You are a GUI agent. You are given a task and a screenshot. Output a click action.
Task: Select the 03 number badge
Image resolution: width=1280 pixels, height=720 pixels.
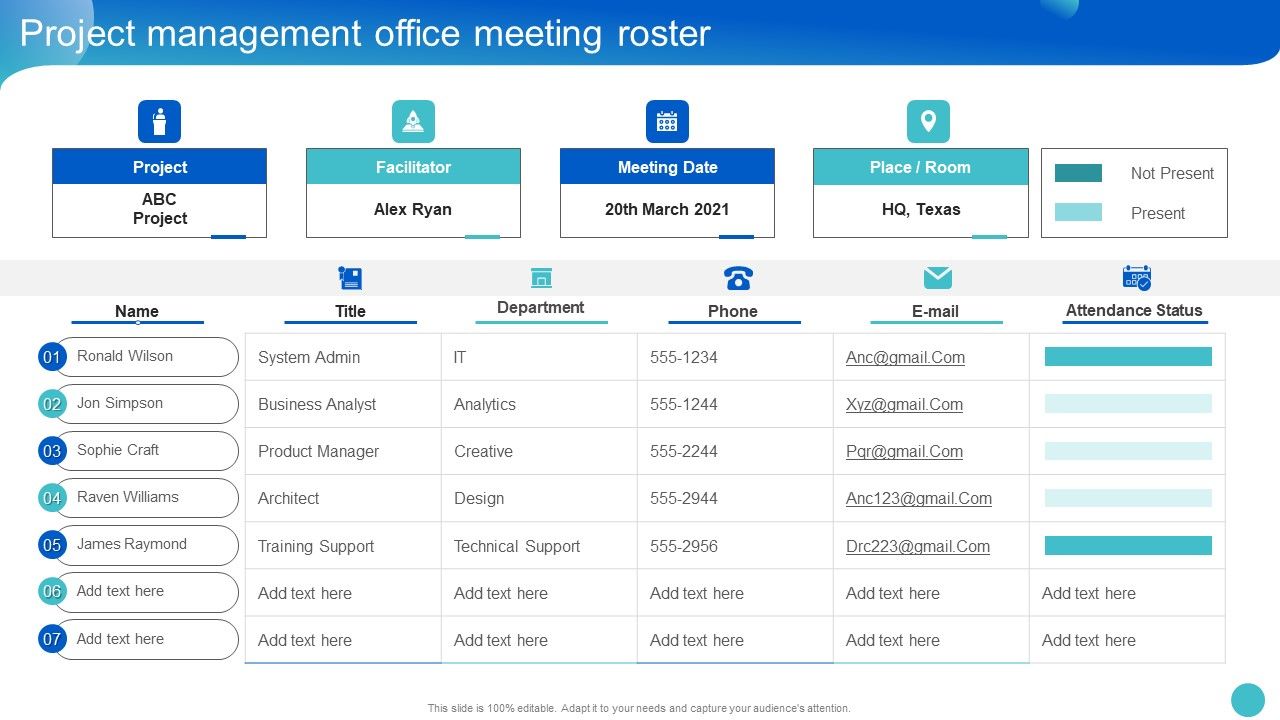52,451
